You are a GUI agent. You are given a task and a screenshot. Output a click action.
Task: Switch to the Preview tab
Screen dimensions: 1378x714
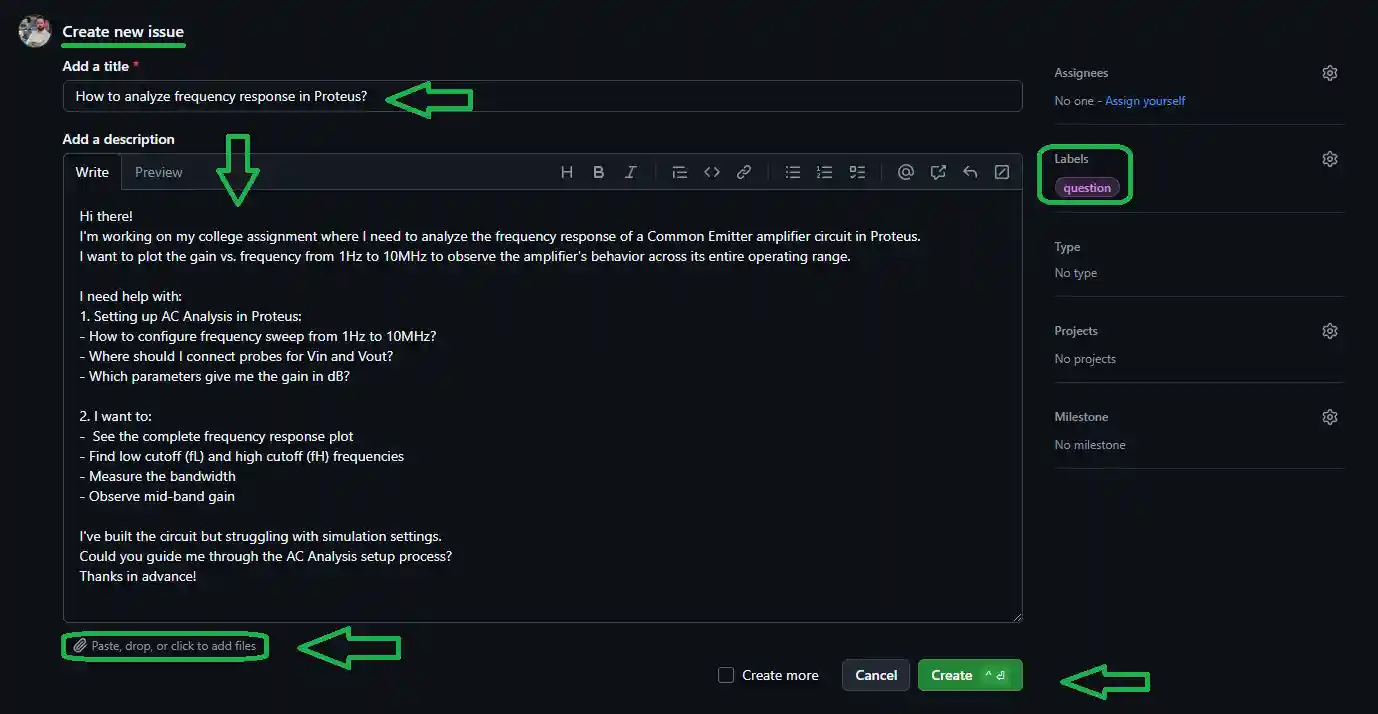pyautogui.click(x=159, y=172)
